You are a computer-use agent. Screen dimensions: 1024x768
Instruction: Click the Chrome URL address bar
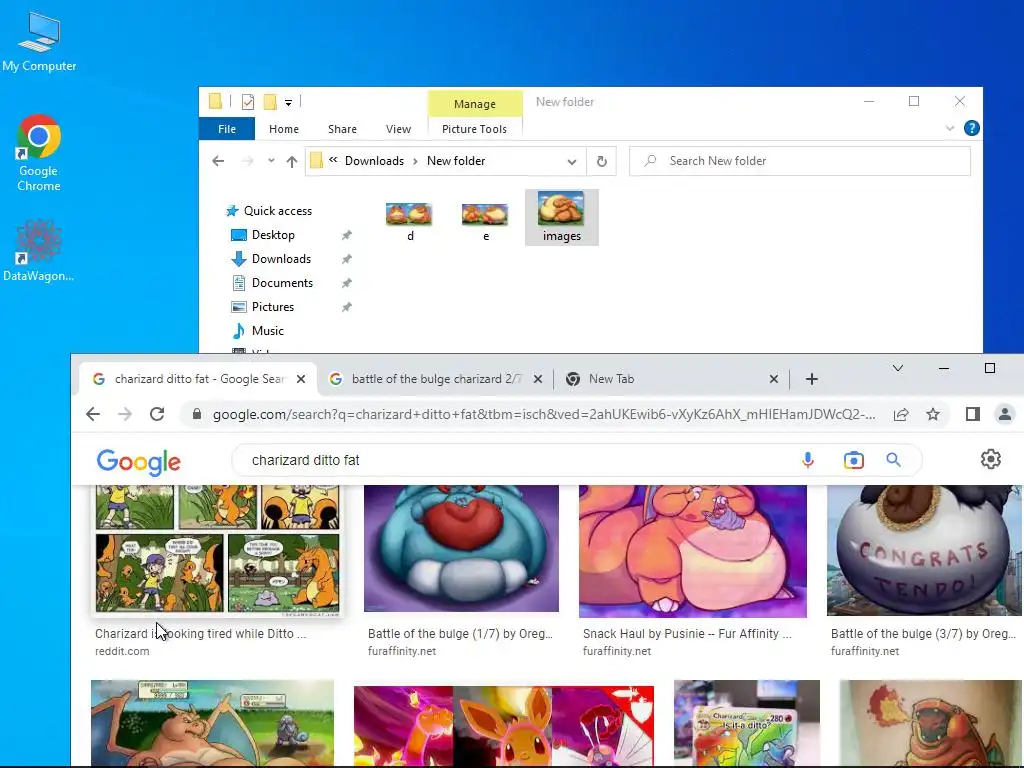pos(543,414)
